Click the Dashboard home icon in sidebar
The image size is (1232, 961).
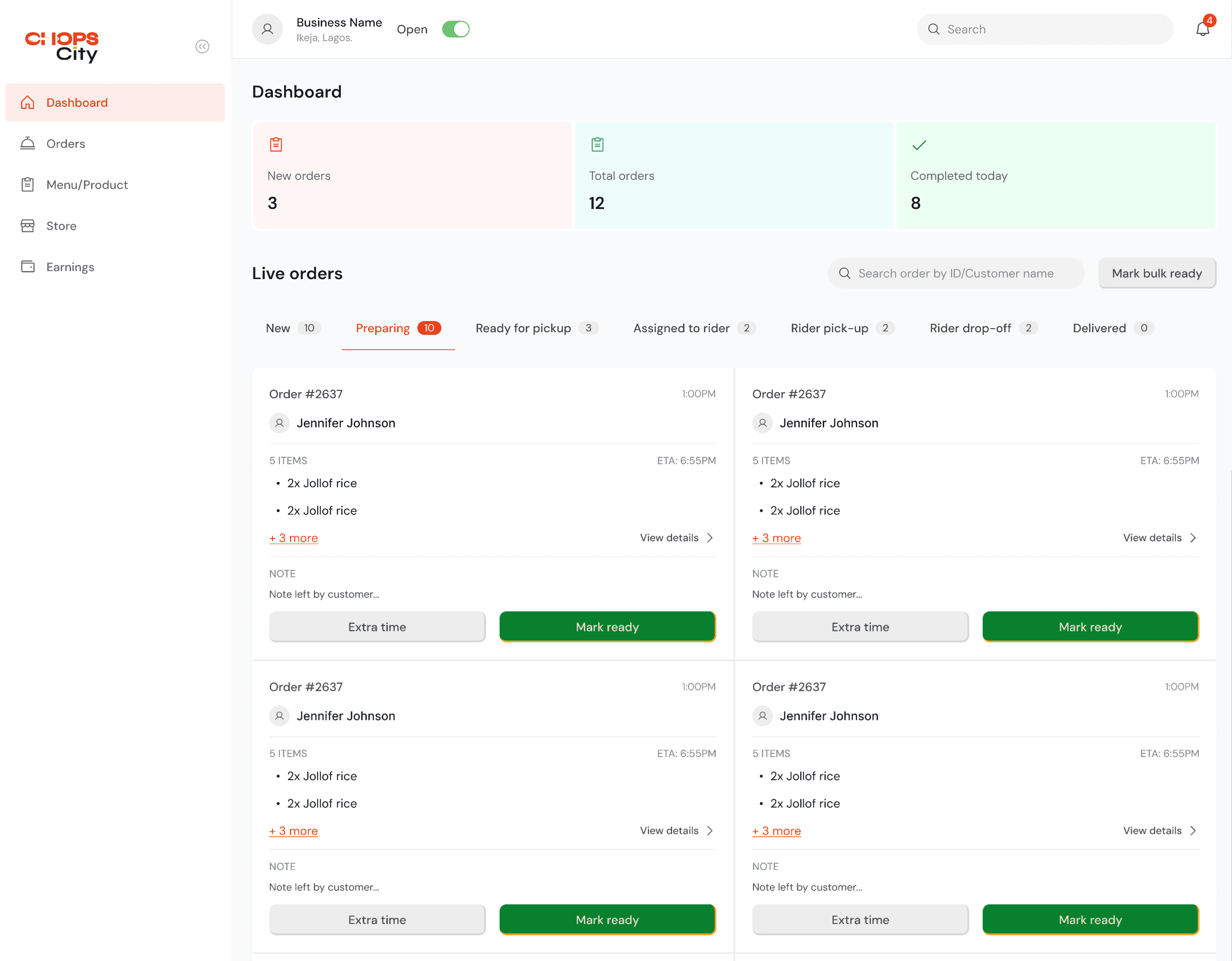[x=28, y=103]
